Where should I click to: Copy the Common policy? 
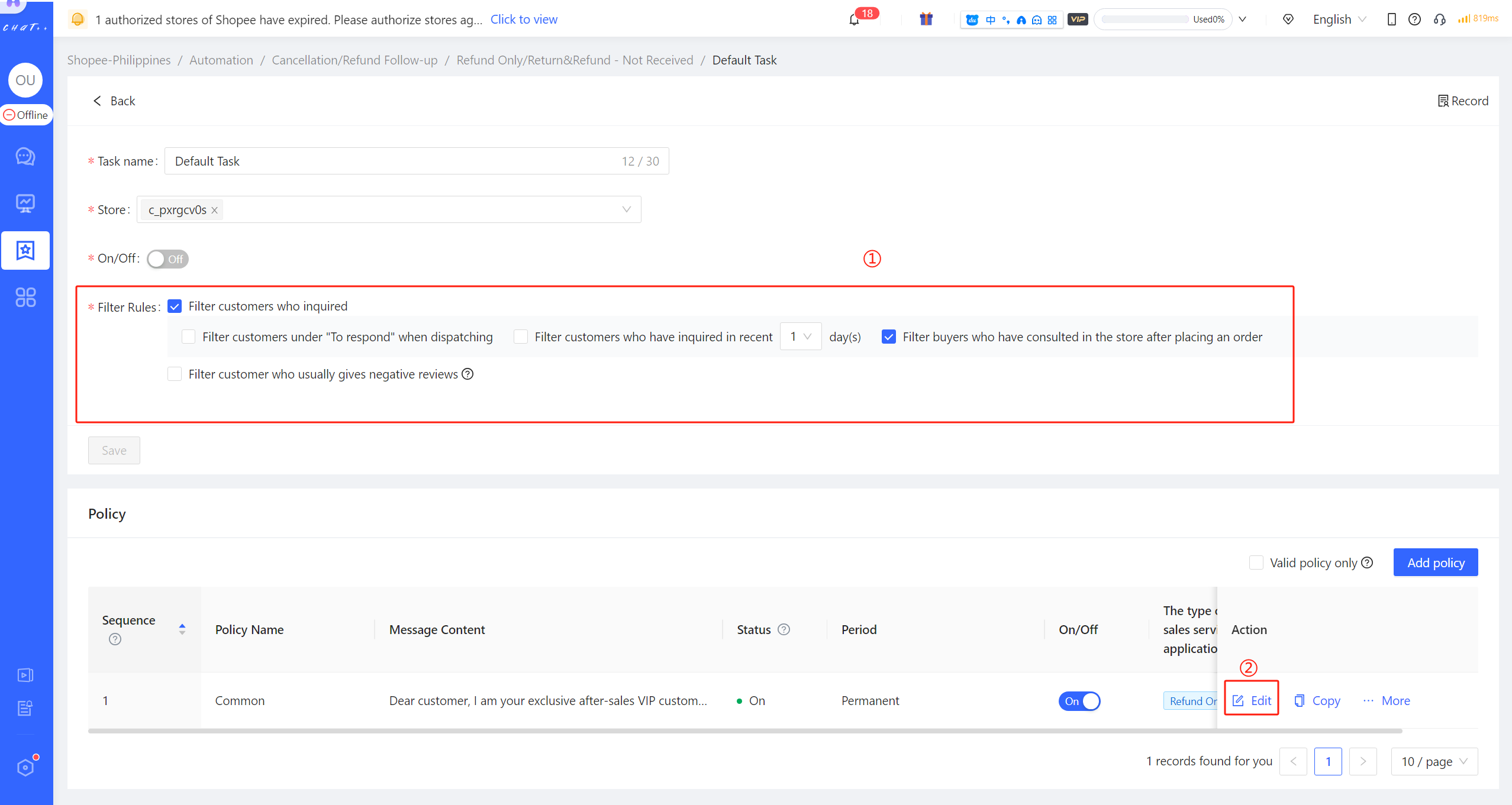1317,701
